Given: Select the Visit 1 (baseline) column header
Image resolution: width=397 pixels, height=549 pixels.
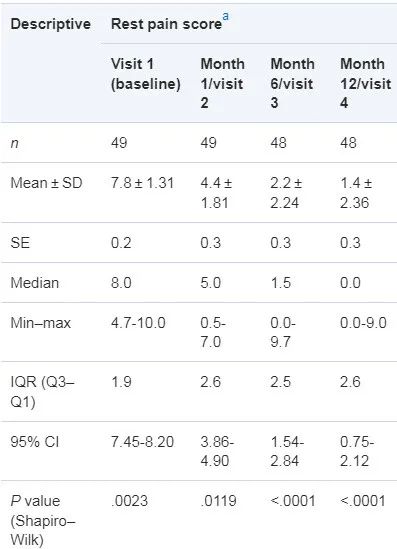Looking at the screenshot, I should 146,74.
